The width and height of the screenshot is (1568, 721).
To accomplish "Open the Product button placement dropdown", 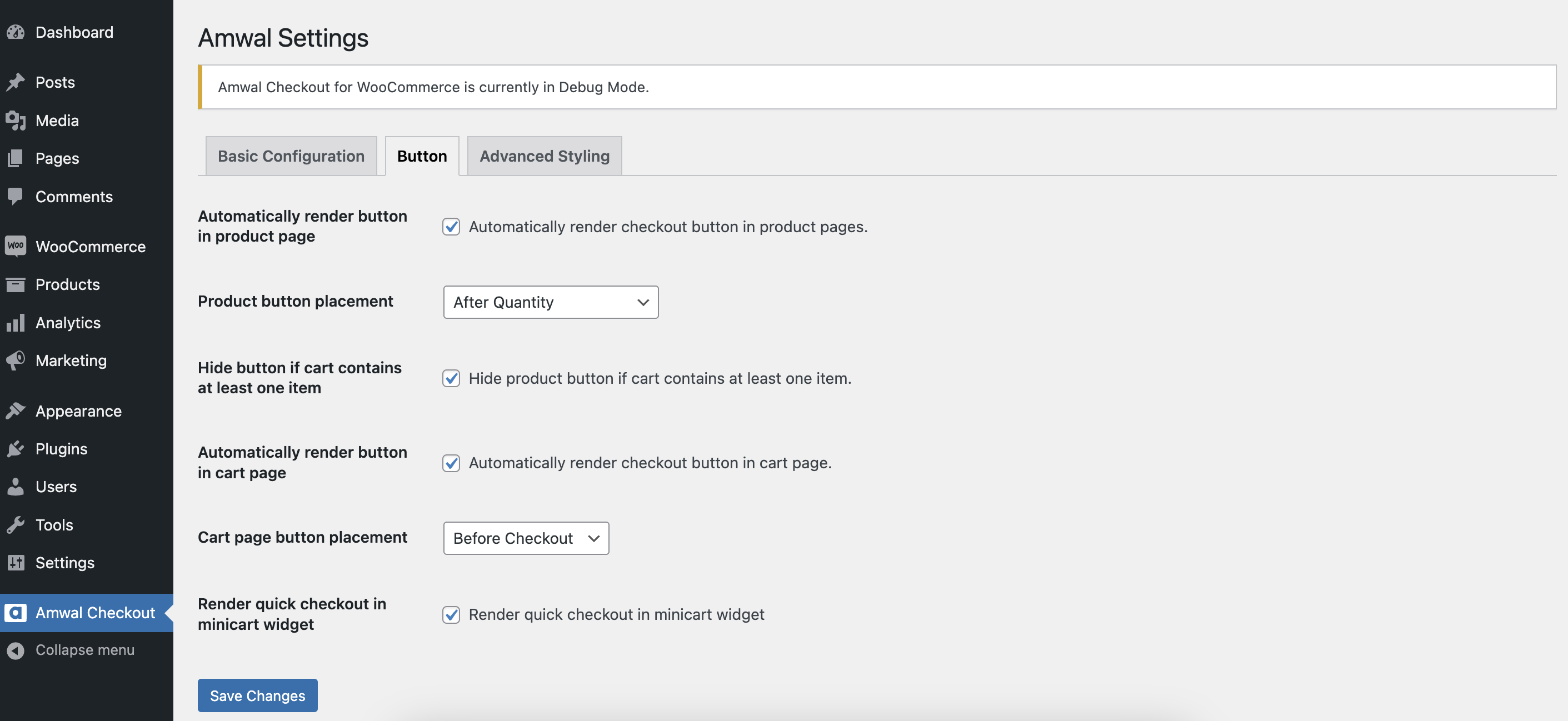I will [550, 302].
